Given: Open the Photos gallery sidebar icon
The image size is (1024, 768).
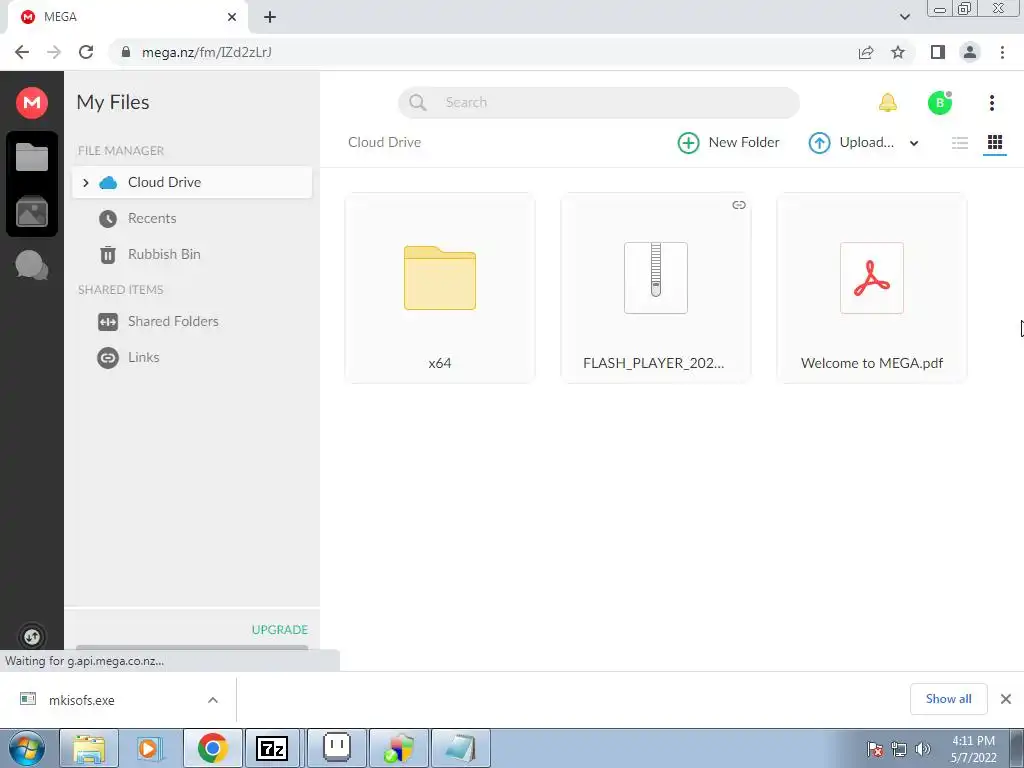Looking at the screenshot, I should click(x=32, y=211).
